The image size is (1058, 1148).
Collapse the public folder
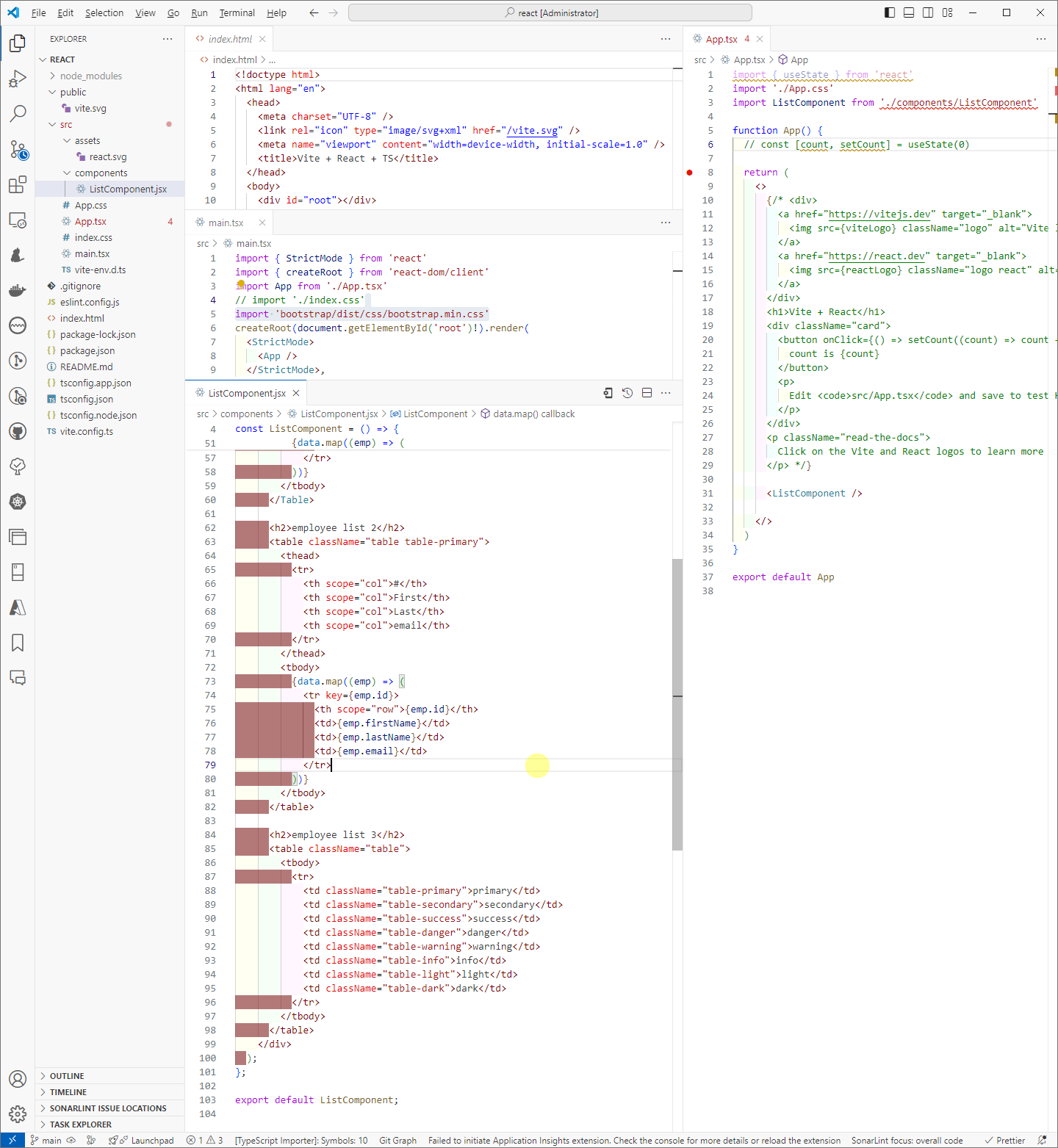tap(53, 92)
